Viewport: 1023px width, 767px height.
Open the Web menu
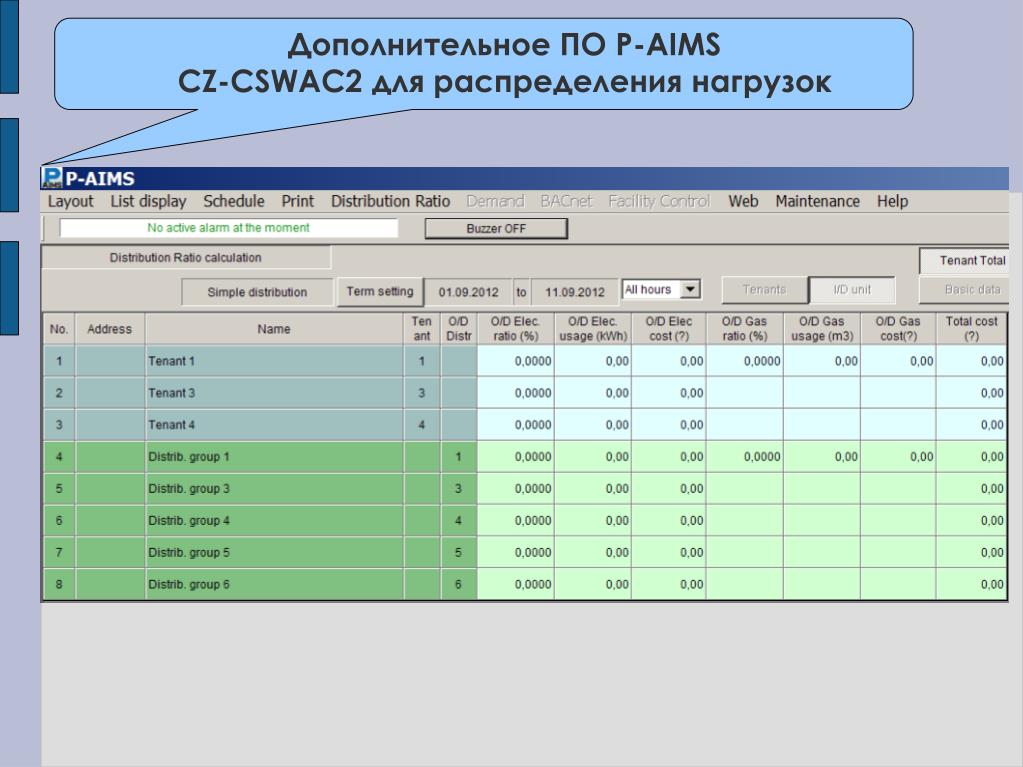click(x=743, y=202)
